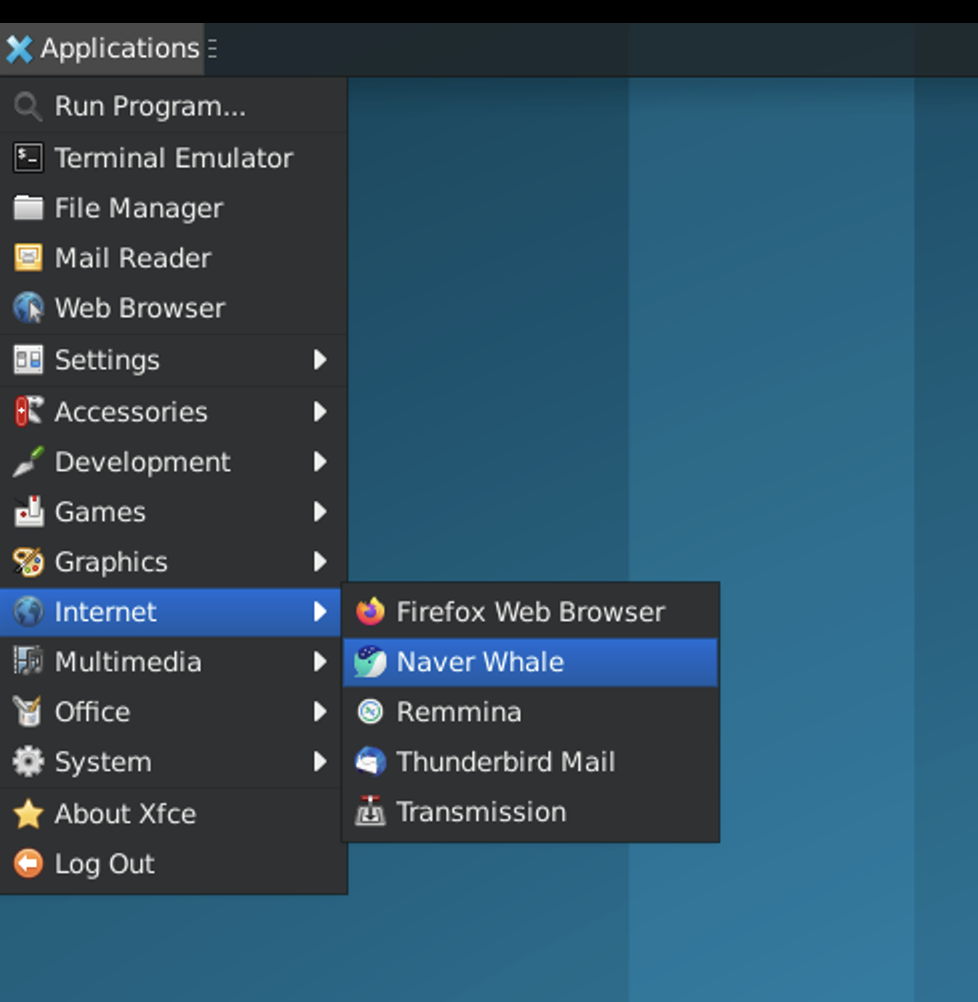Open Terminal Emulator menu item

(173, 158)
